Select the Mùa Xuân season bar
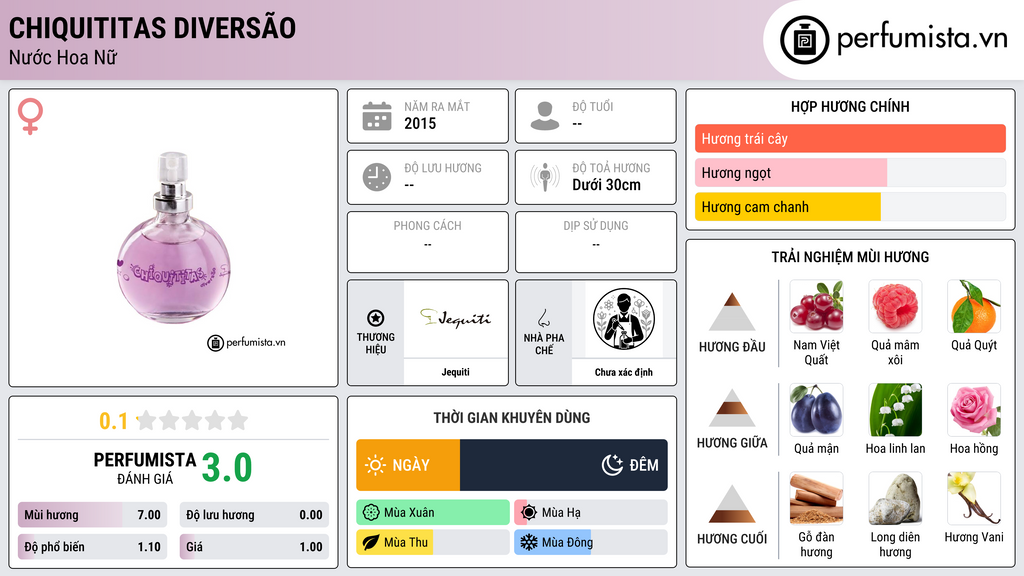 coord(433,513)
